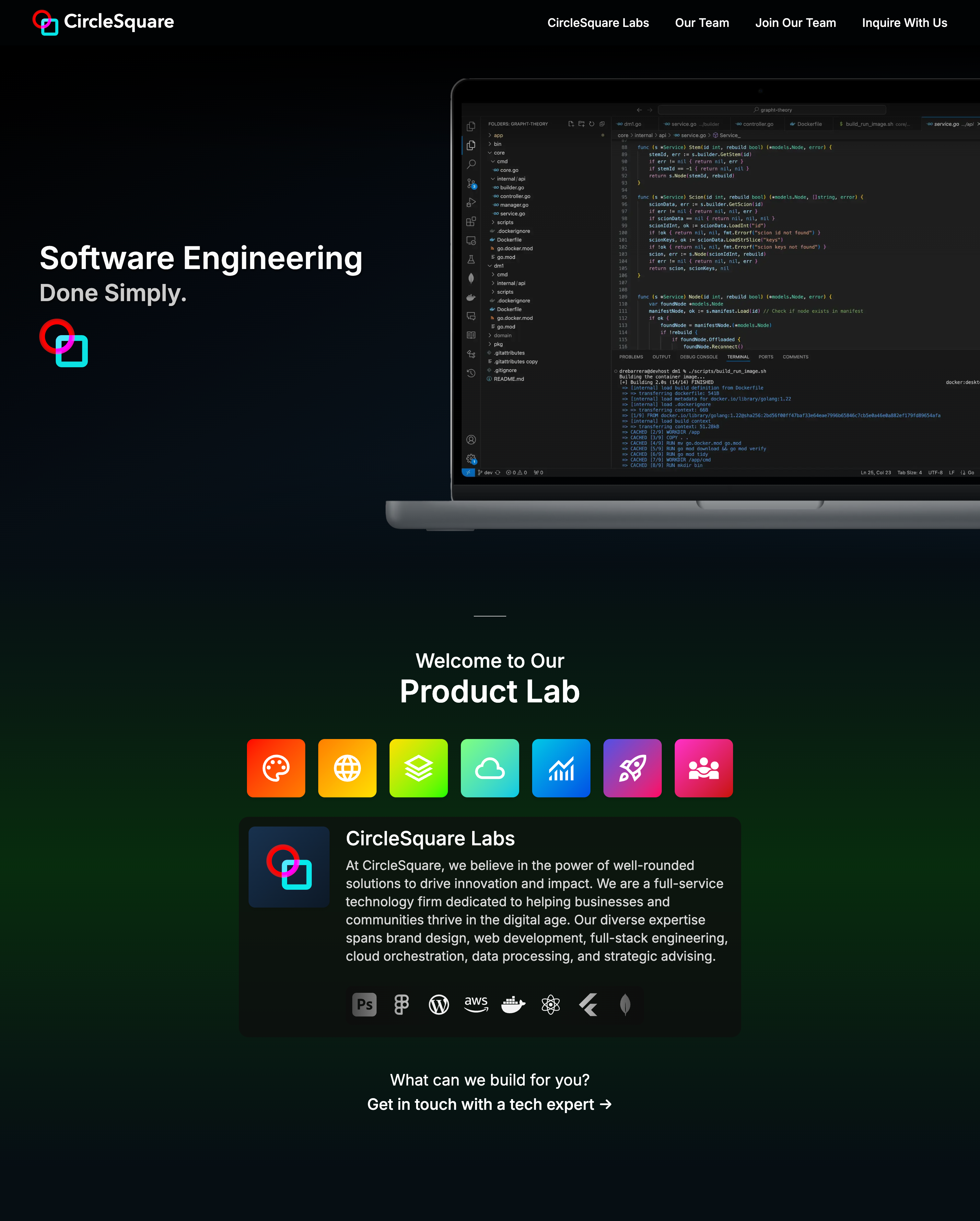This screenshot has height=1221, width=980.
Task: Click the pink team people icon
Action: click(704, 768)
